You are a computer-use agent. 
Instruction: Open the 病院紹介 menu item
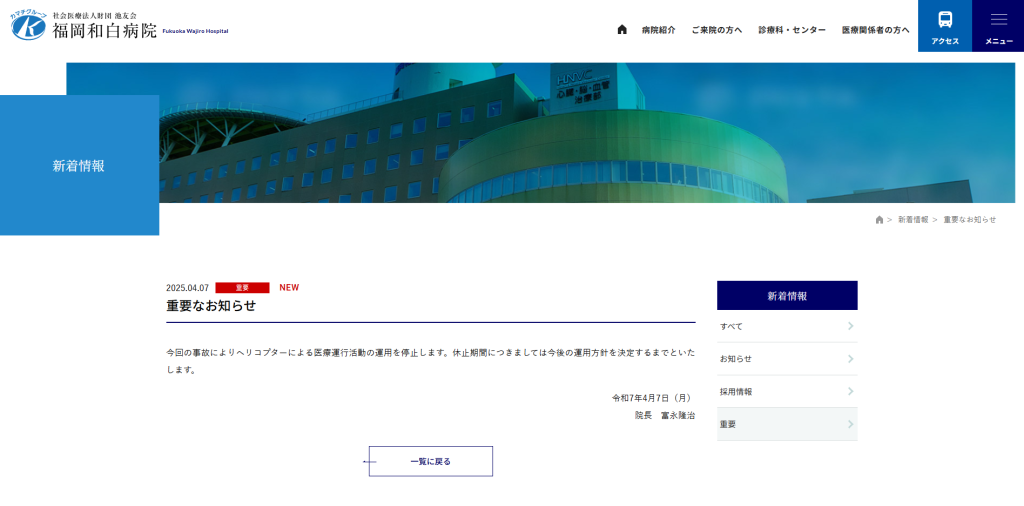658,30
